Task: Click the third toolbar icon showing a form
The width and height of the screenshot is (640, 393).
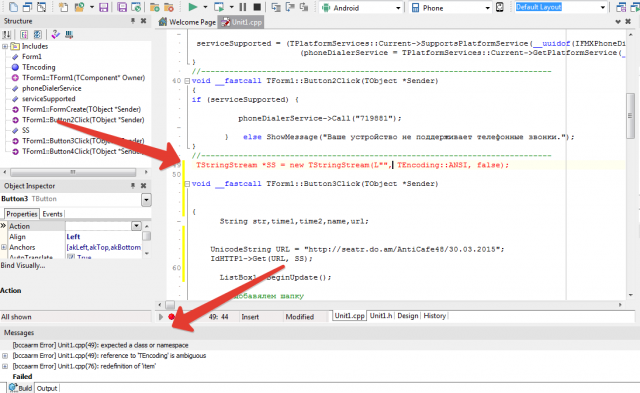Action: point(41,7)
